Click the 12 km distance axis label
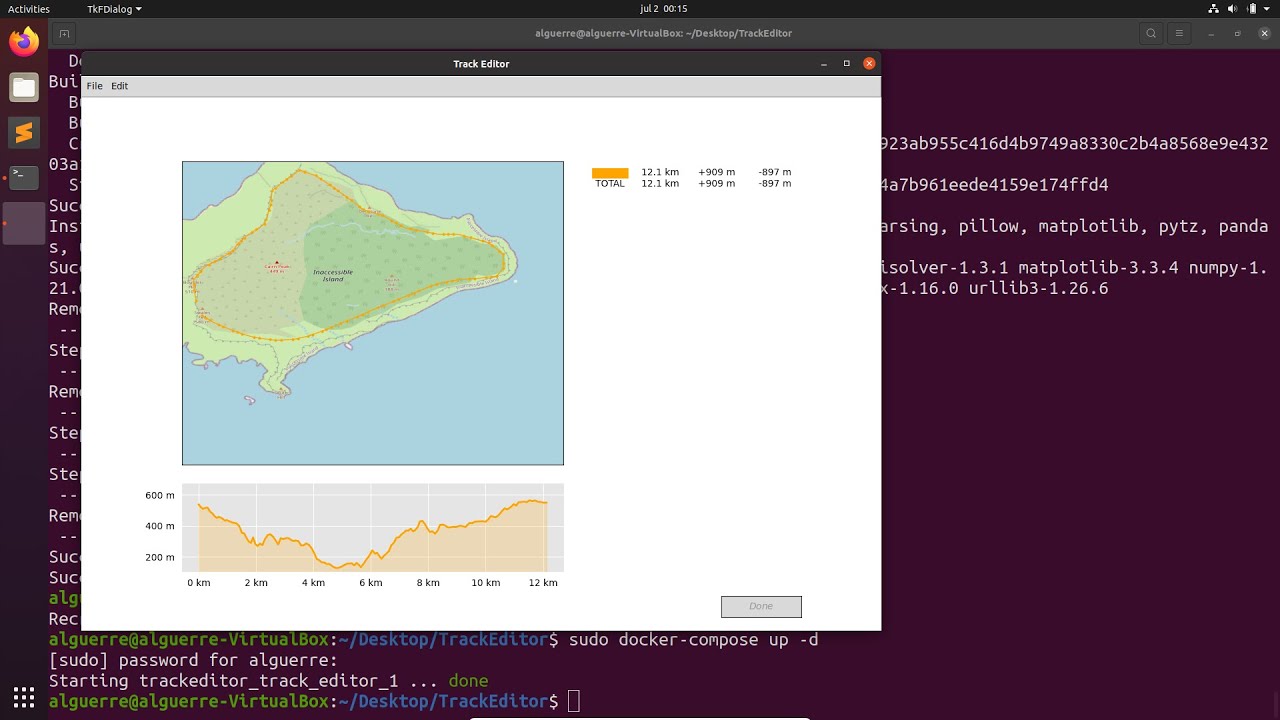 [543, 583]
